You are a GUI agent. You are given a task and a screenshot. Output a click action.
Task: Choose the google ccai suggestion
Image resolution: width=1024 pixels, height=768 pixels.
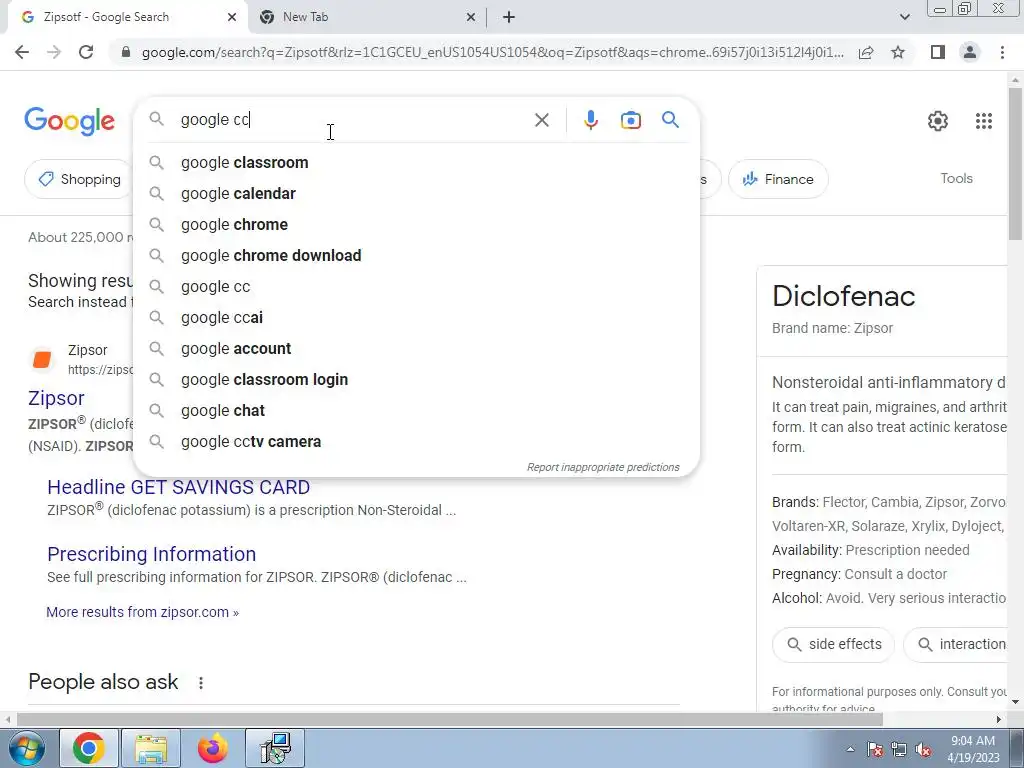coord(416,317)
